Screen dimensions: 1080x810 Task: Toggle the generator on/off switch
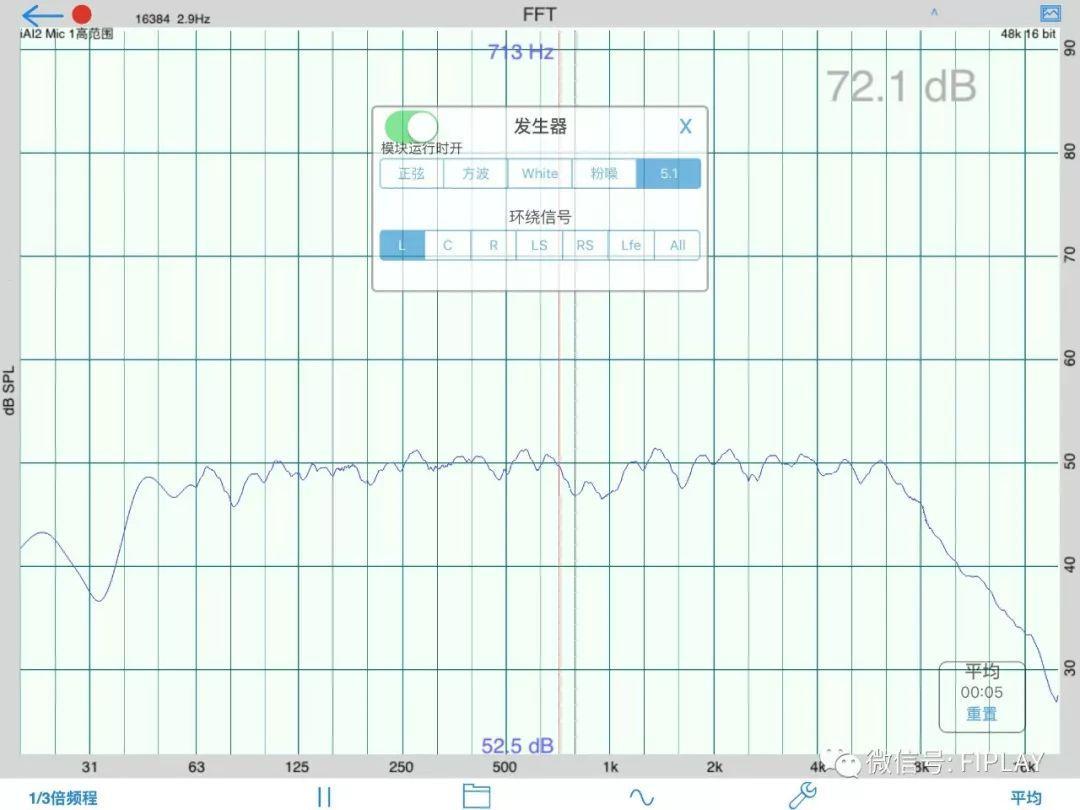pyautogui.click(x=411, y=126)
